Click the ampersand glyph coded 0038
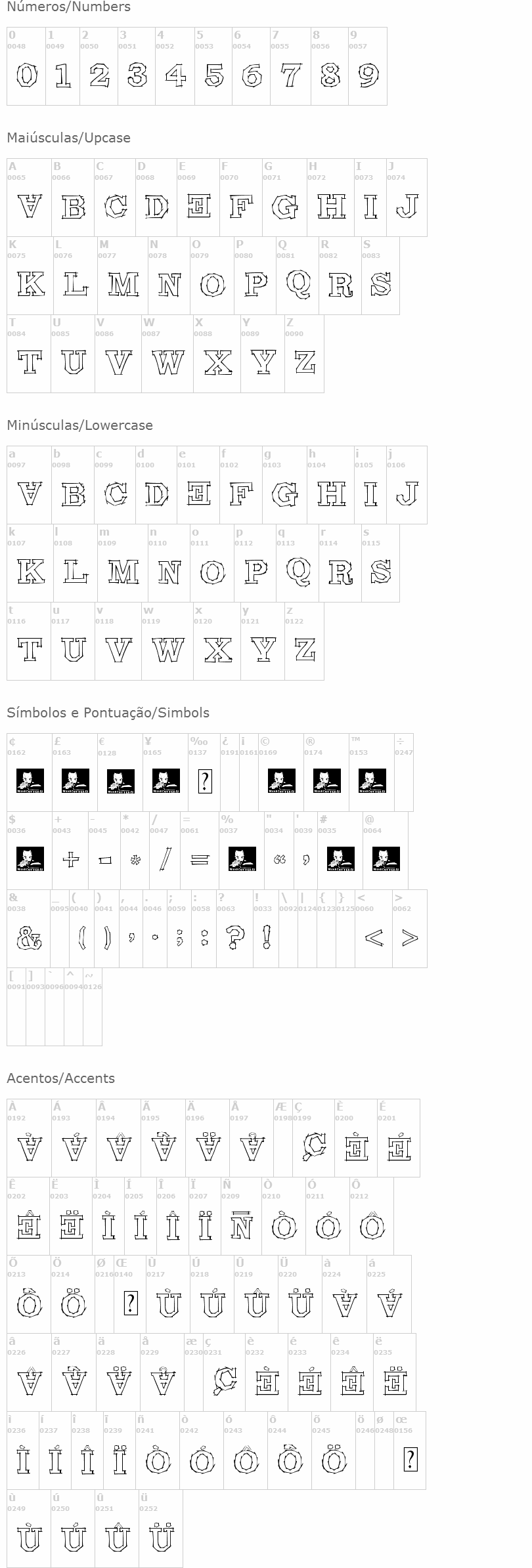The image size is (532, 1568). click(29, 938)
